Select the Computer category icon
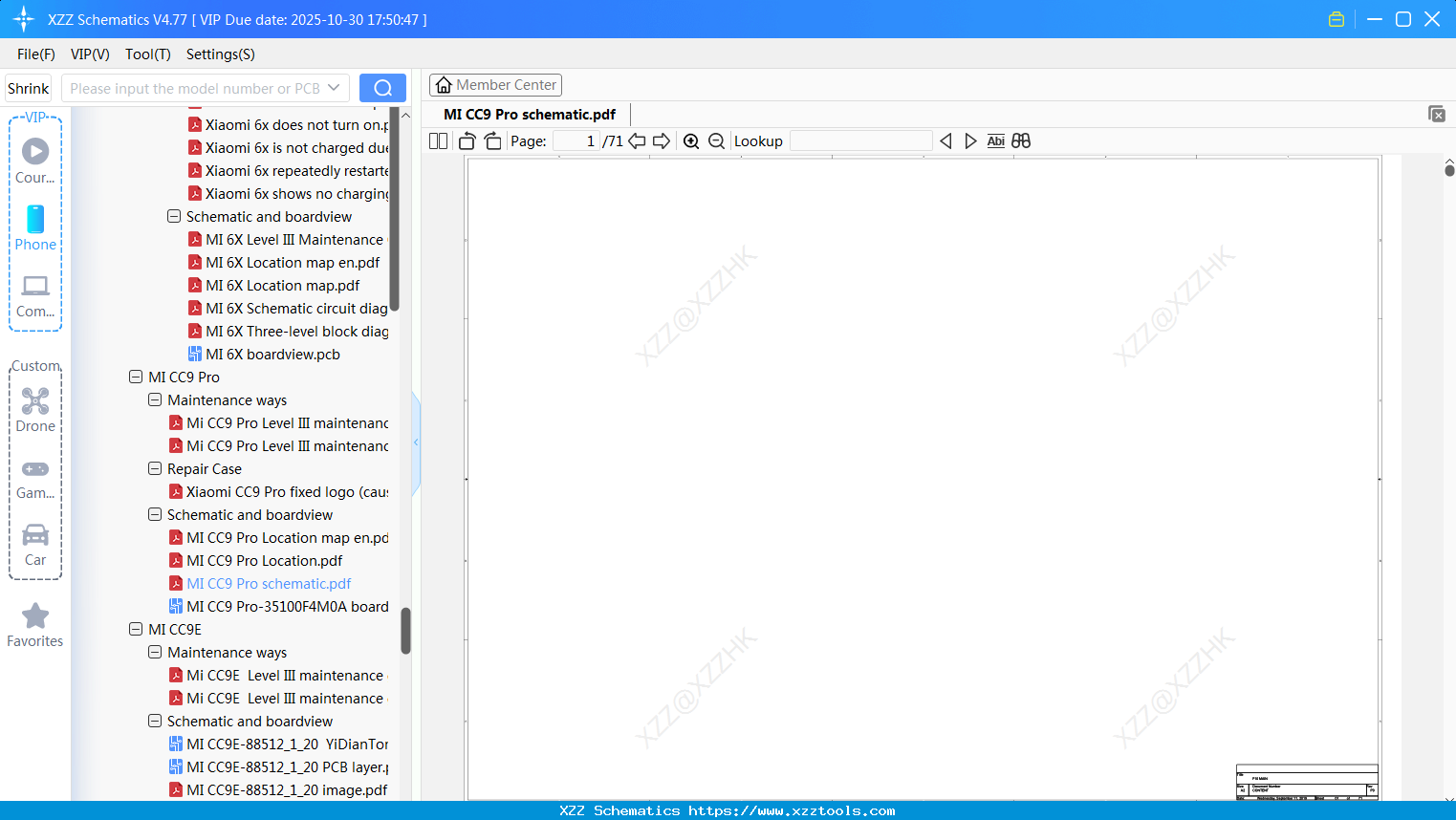Image resolution: width=1456 pixels, height=820 pixels. pos(35,295)
